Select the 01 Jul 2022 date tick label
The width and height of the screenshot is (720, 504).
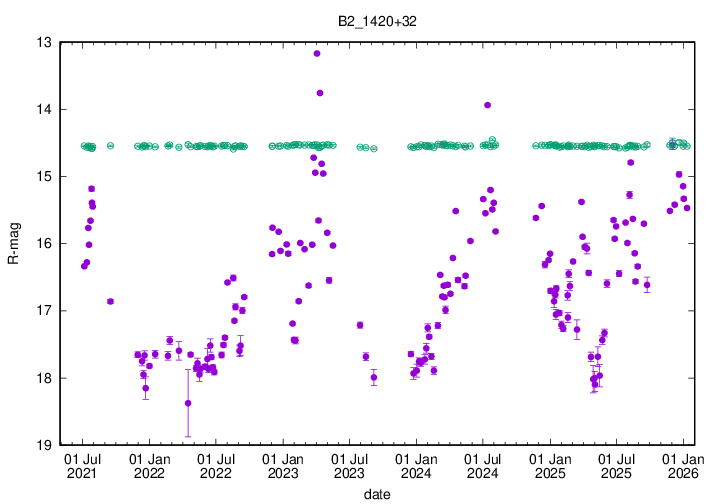(216, 465)
